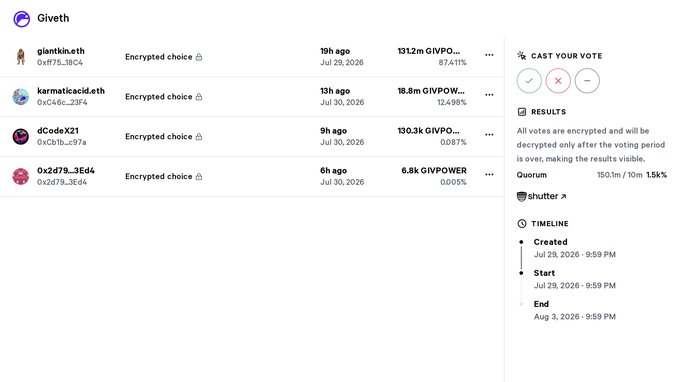The width and height of the screenshot is (680, 382).
Task: Click karmaticacid.eth '13h ago' timestamp
Action: (x=335, y=91)
